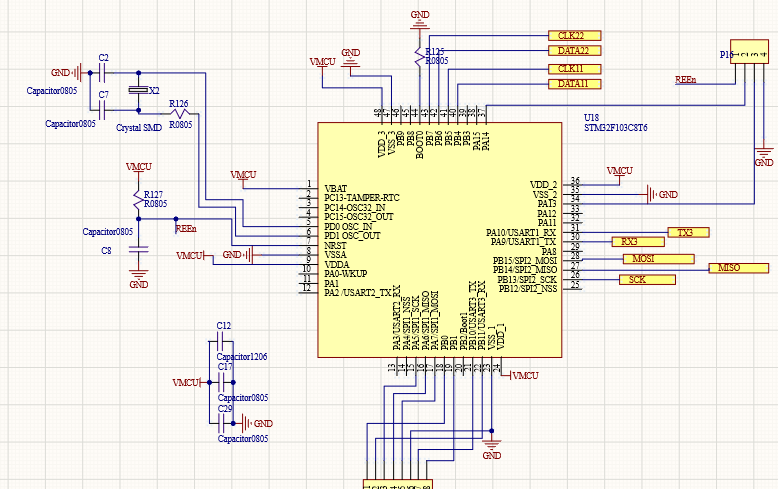Click resistor R126 symbol
The image size is (778, 489).
point(179,113)
